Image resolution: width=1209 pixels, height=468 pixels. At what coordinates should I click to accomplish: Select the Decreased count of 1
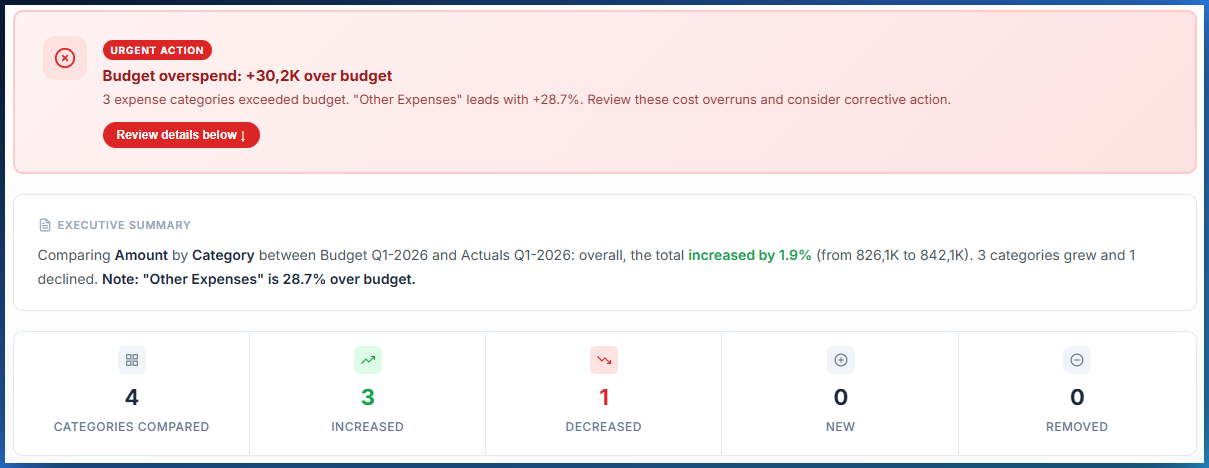(x=604, y=397)
